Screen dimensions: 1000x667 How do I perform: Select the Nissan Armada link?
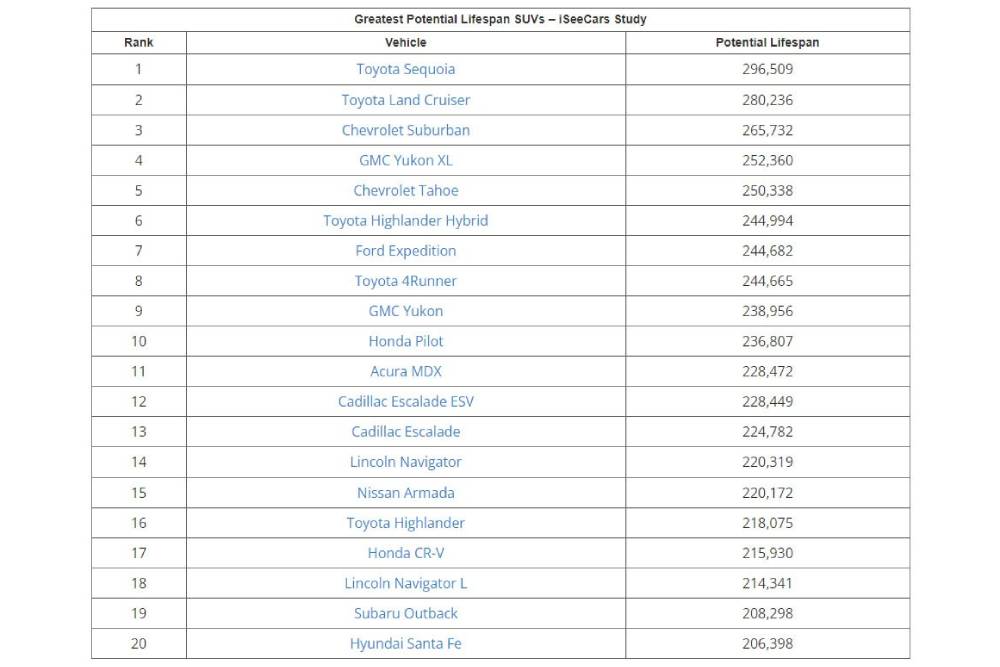[405, 493]
